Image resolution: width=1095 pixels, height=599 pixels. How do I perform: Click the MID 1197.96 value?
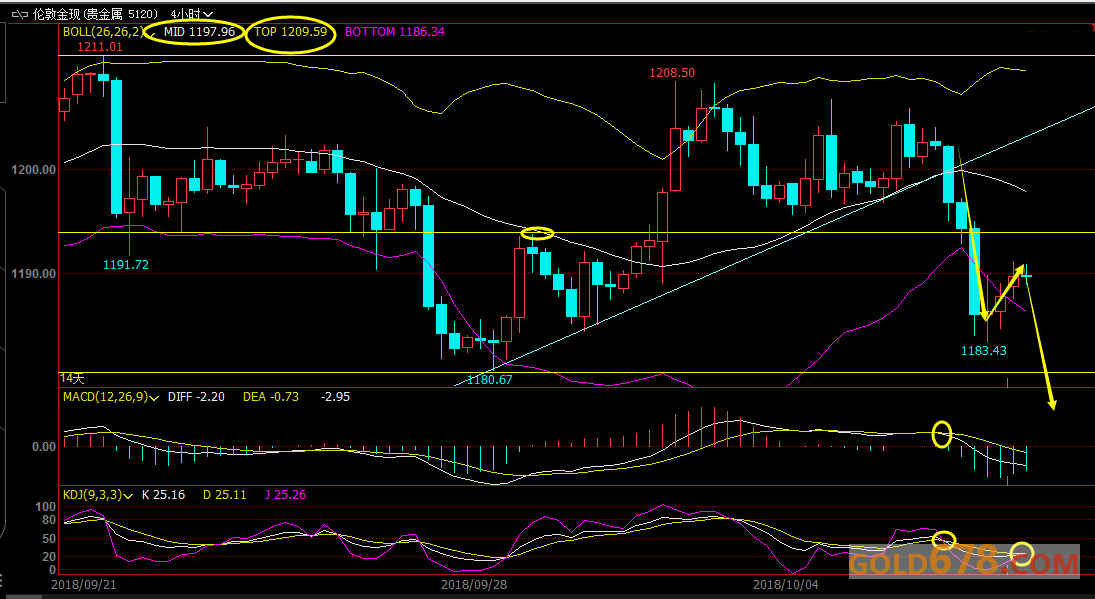click(199, 31)
